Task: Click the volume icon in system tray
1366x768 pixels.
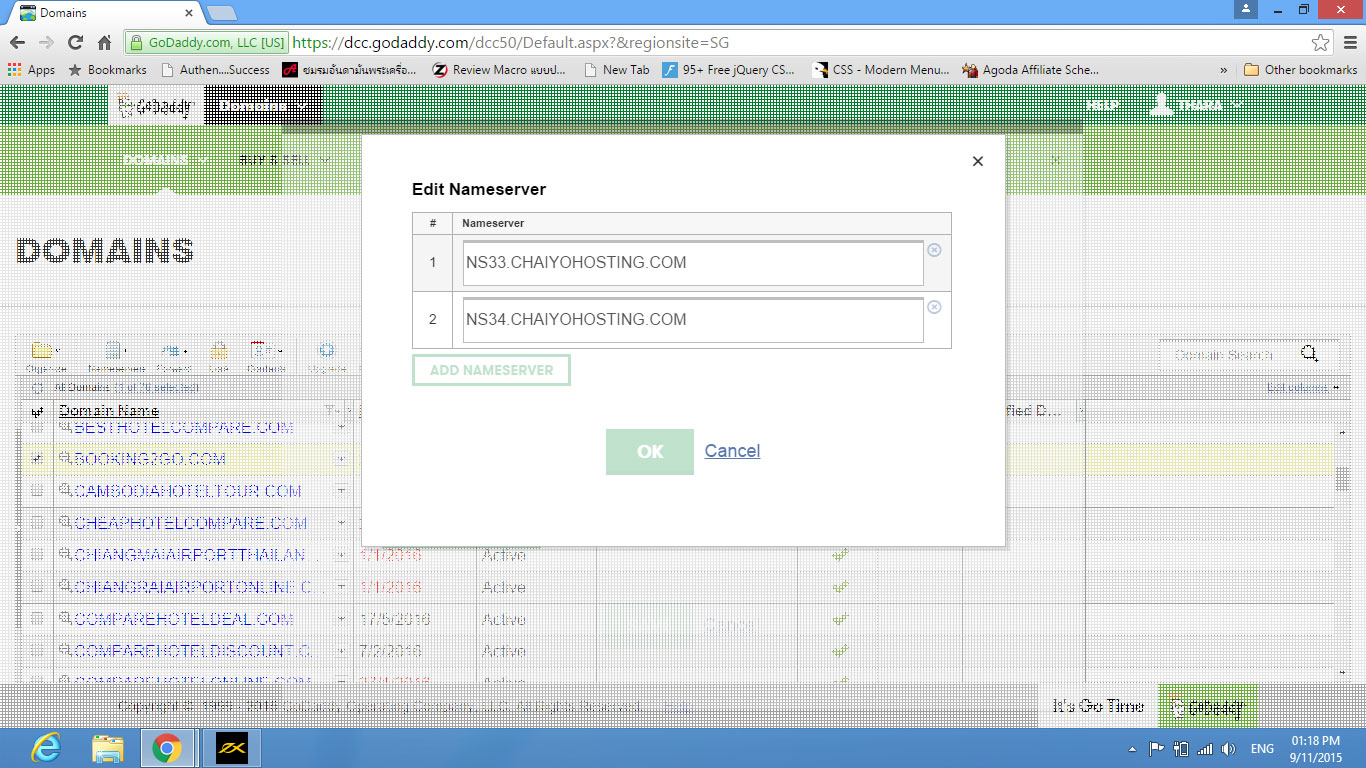Action: pyautogui.click(x=1229, y=749)
